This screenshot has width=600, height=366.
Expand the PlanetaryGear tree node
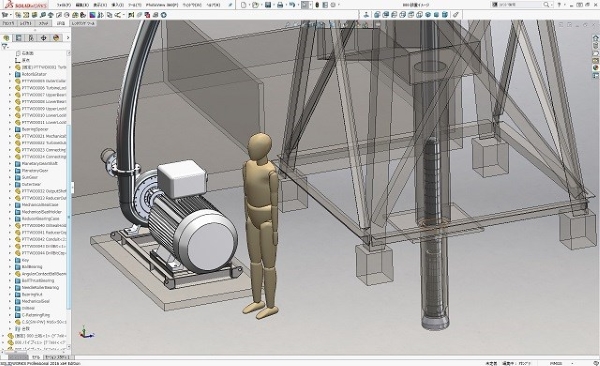10,171
